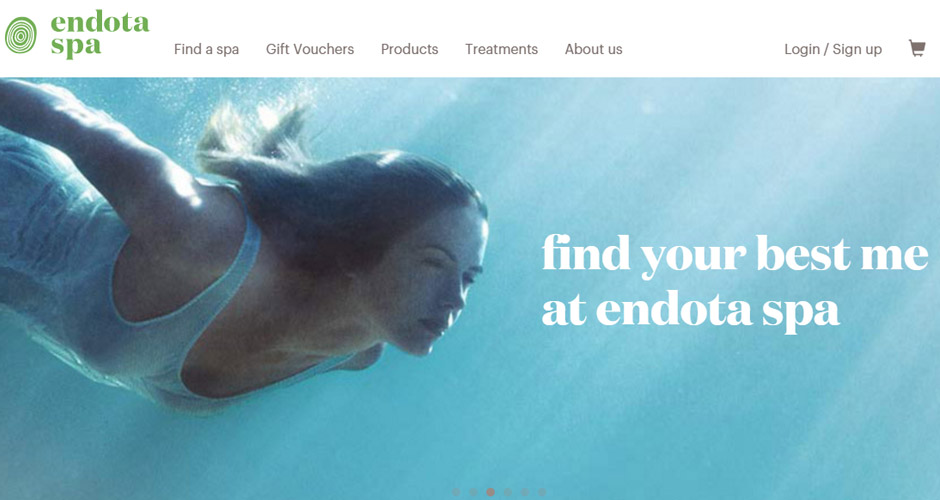Click the green "spa" word in the logo
Image resolution: width=940 pixels, height=500 pixels.
[76, 47]
